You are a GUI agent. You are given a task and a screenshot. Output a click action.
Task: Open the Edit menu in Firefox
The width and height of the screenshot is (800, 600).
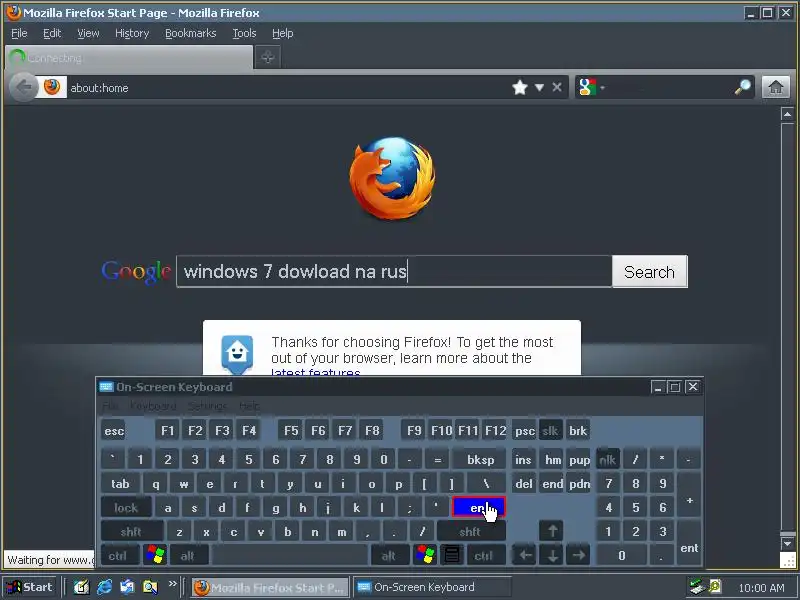52,33
